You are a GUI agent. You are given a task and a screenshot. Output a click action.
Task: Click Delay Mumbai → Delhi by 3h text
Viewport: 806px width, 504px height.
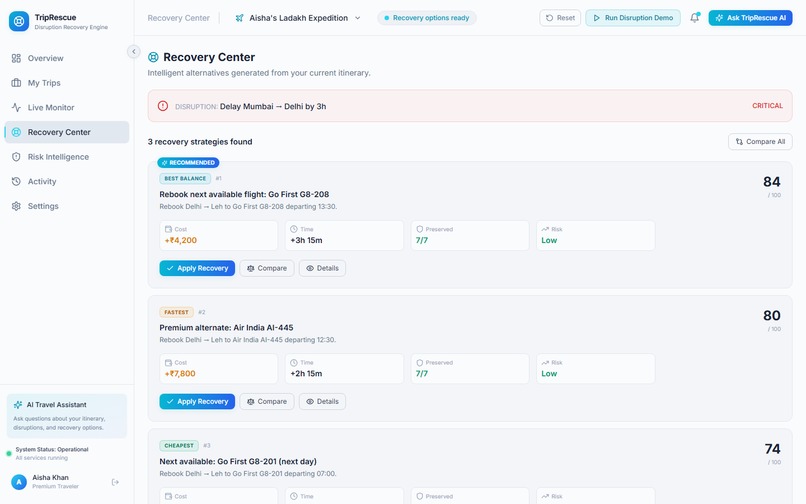tap(273, 106)
